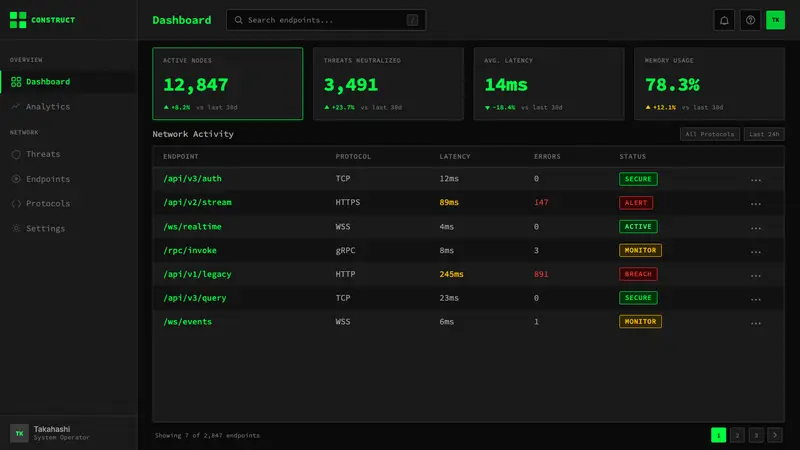The height and width of the screenshot is (450, 800).
Task: Click the Protocols brackets icon
Action: 16,204
